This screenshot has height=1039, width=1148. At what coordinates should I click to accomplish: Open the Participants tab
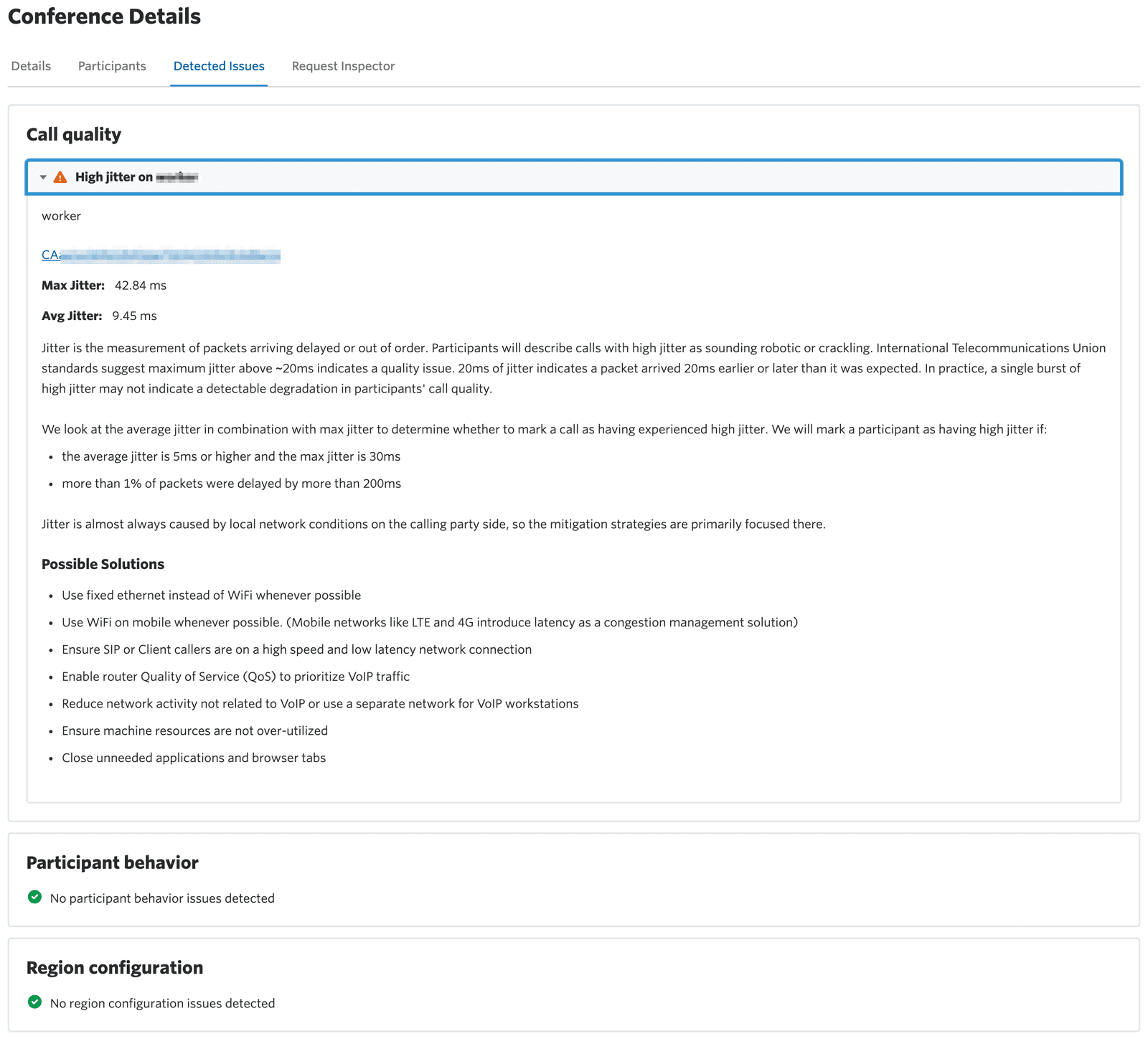(112, 66)
